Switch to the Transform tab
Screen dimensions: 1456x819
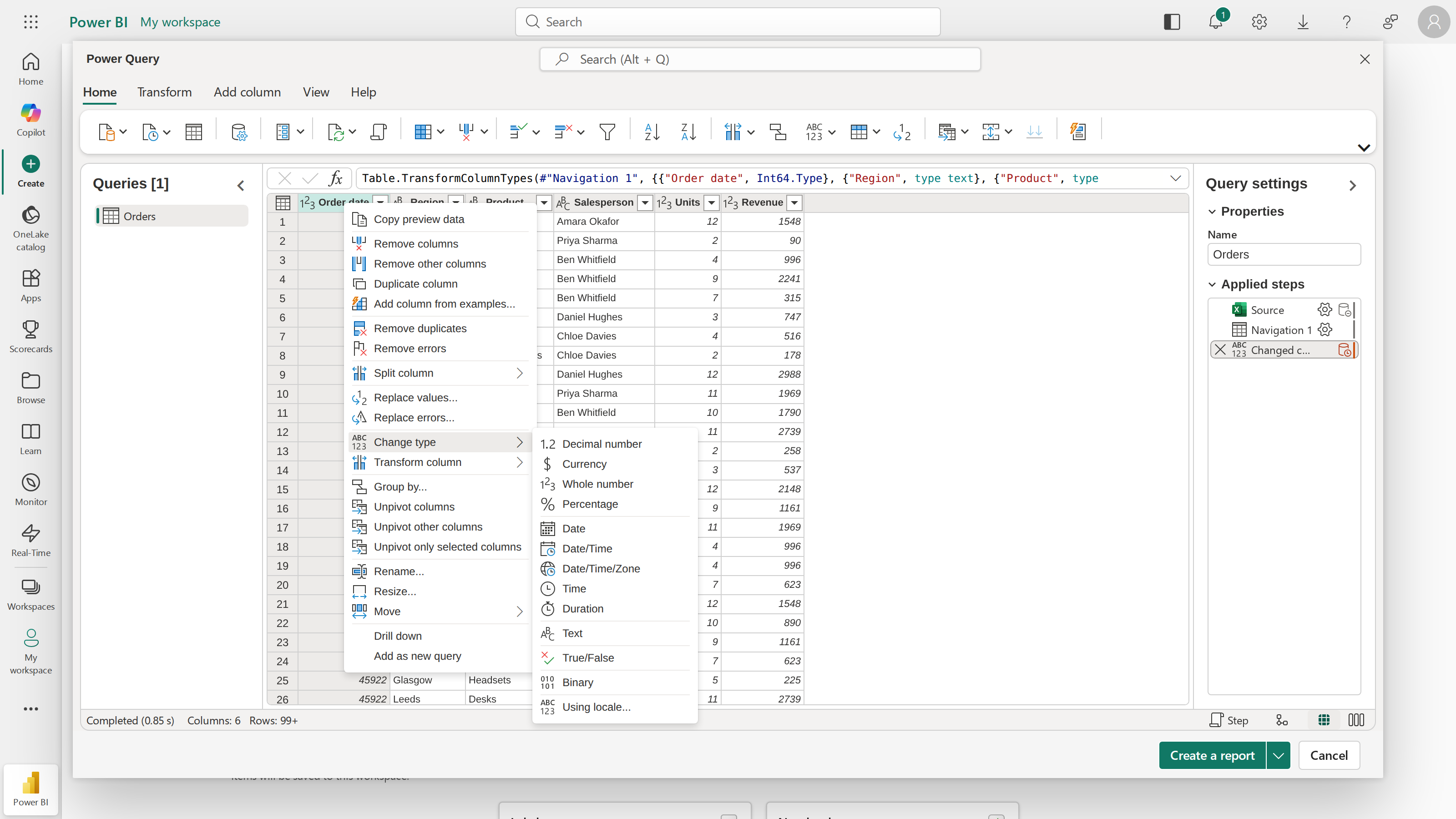(164, 92)
